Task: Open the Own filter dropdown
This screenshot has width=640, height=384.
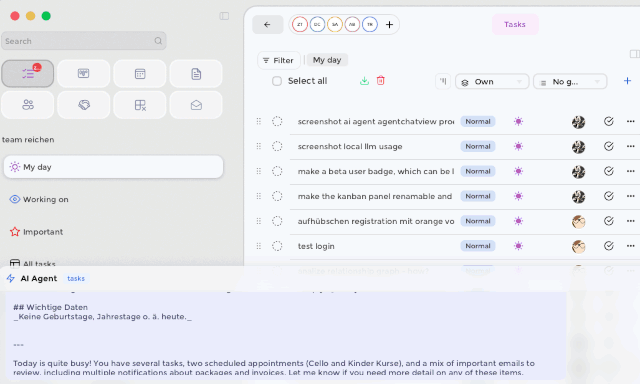Action: point(492,82)
